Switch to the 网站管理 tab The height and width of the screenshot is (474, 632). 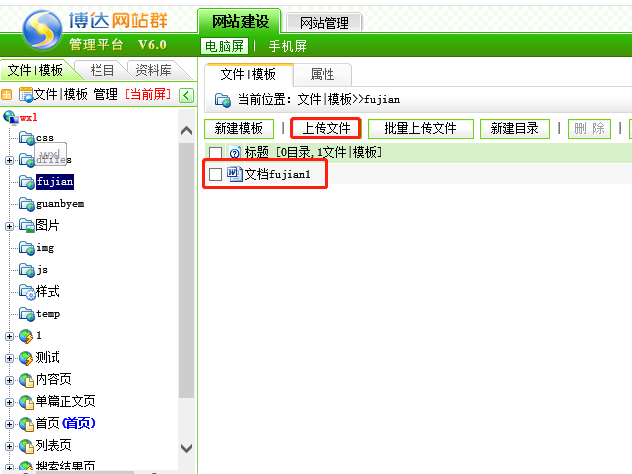pyautogui.click(x=324, y=23)
